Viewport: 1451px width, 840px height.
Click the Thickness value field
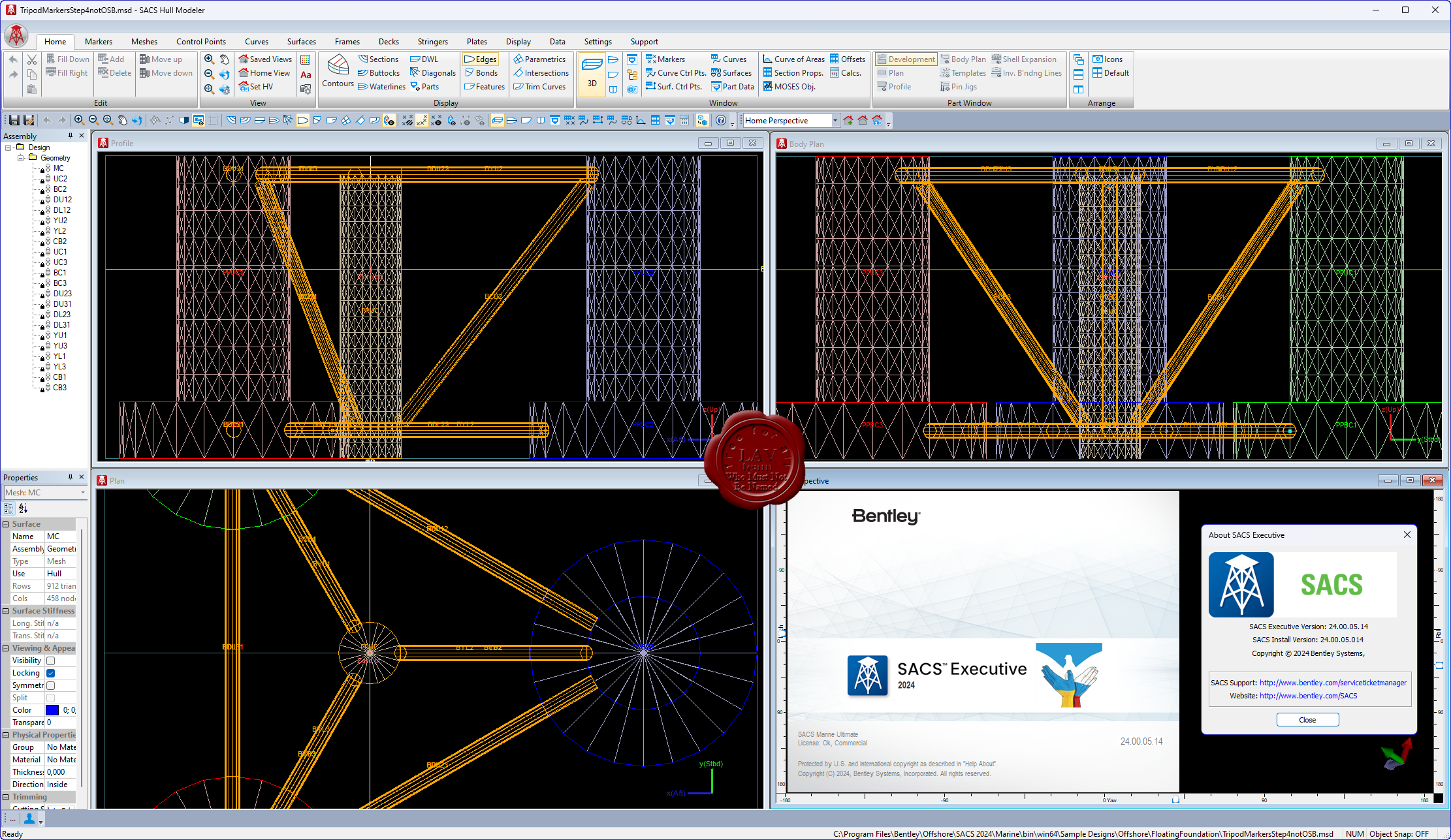pos(61,772)
